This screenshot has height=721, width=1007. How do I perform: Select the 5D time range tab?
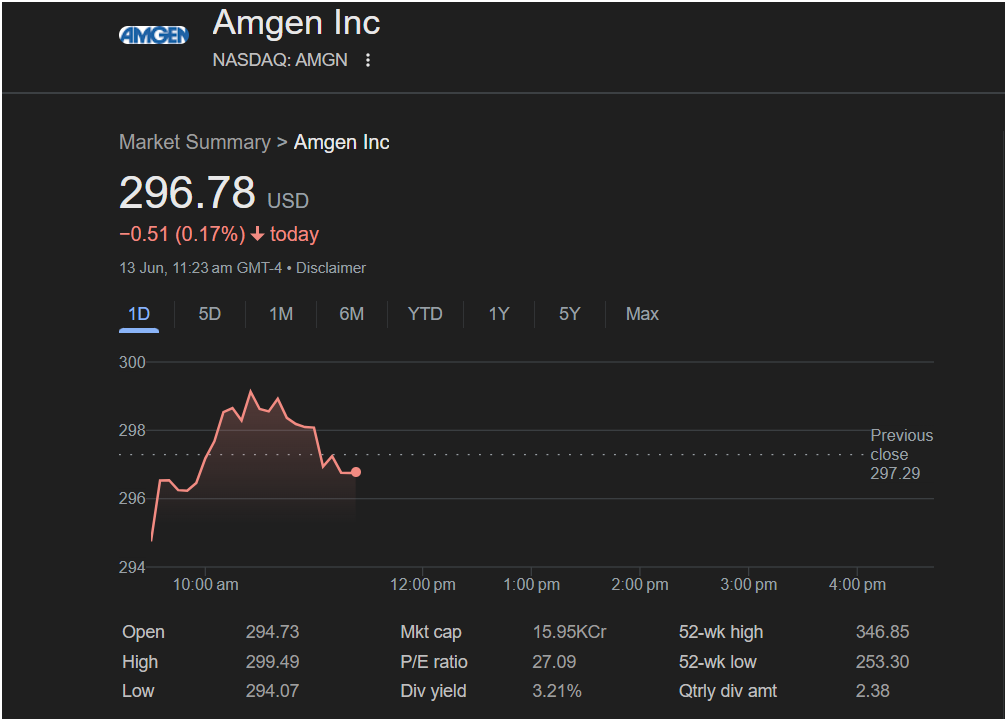[x=209, y=314]
